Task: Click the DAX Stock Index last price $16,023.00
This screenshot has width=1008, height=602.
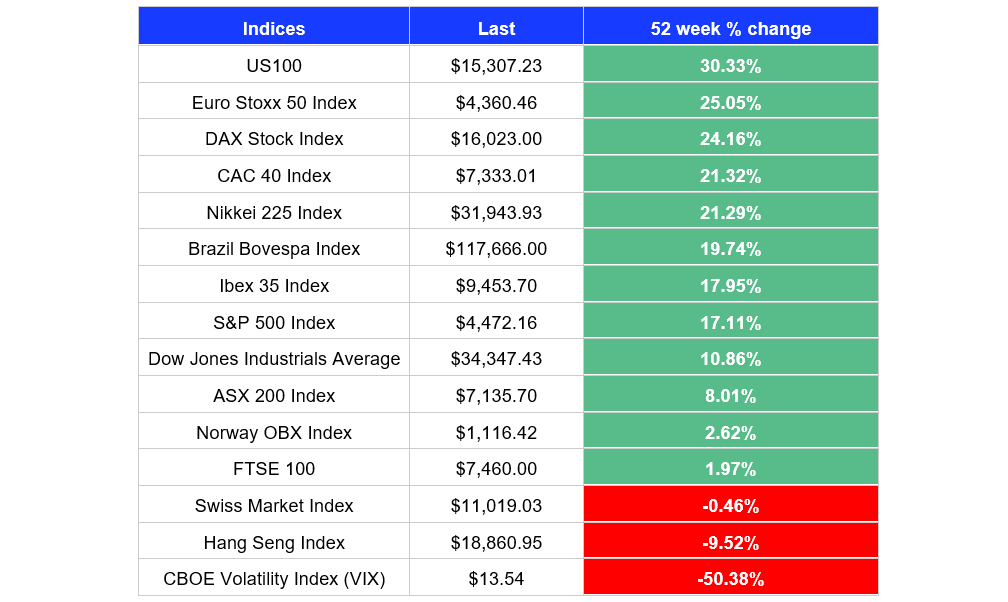Action: pyautogui.click(x=496, y=139)
